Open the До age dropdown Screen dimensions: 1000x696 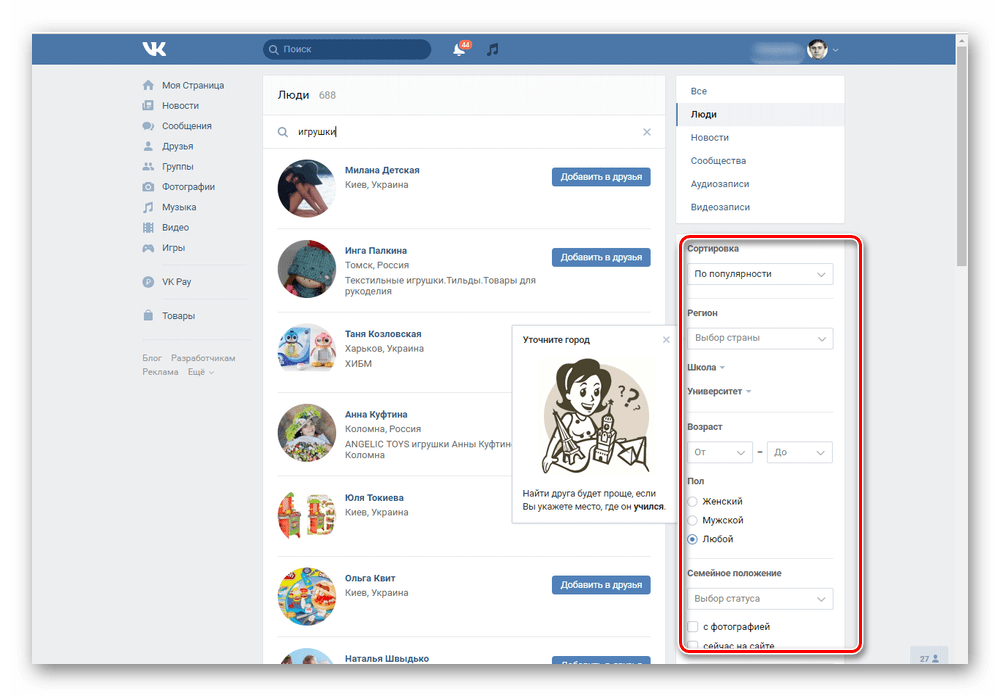tap(800, 452)
